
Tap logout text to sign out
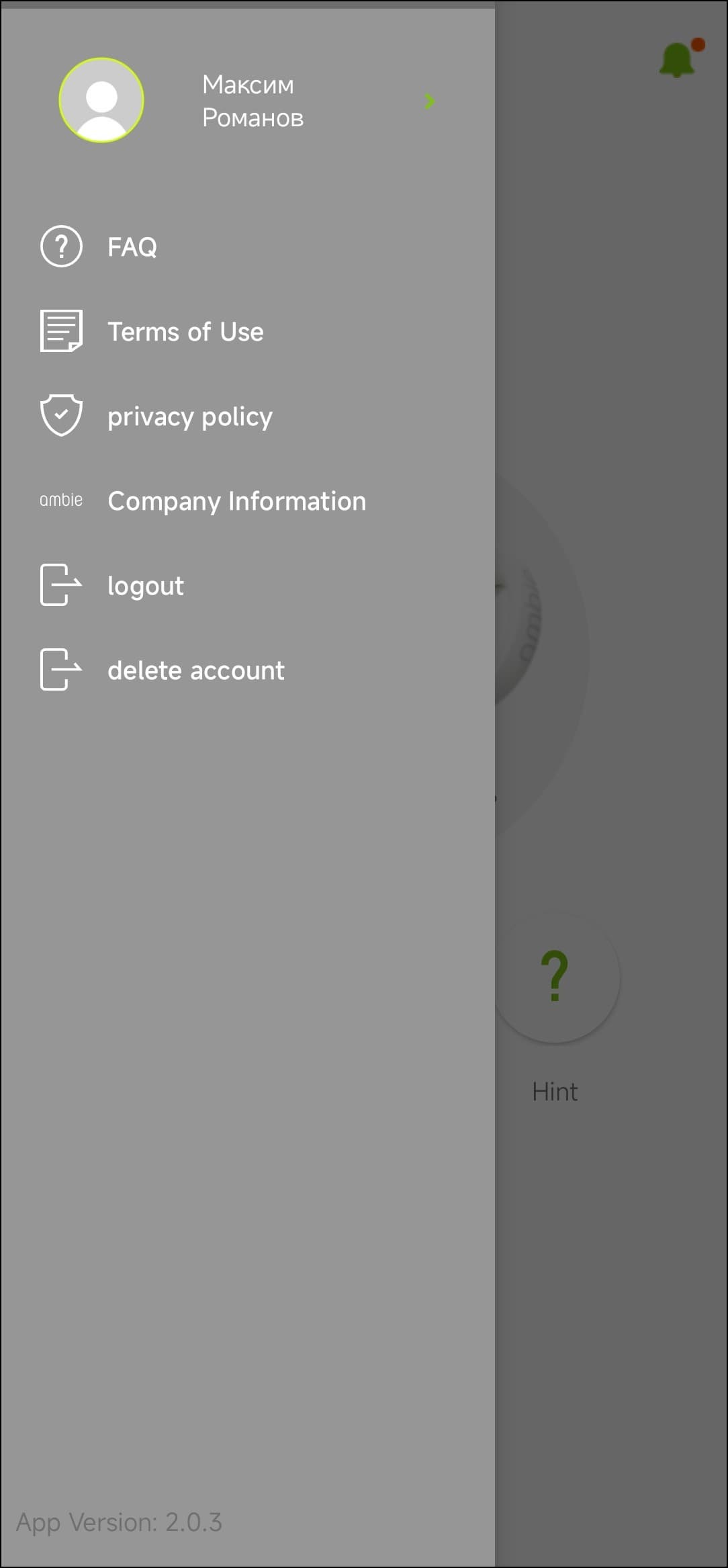(146, 586)
